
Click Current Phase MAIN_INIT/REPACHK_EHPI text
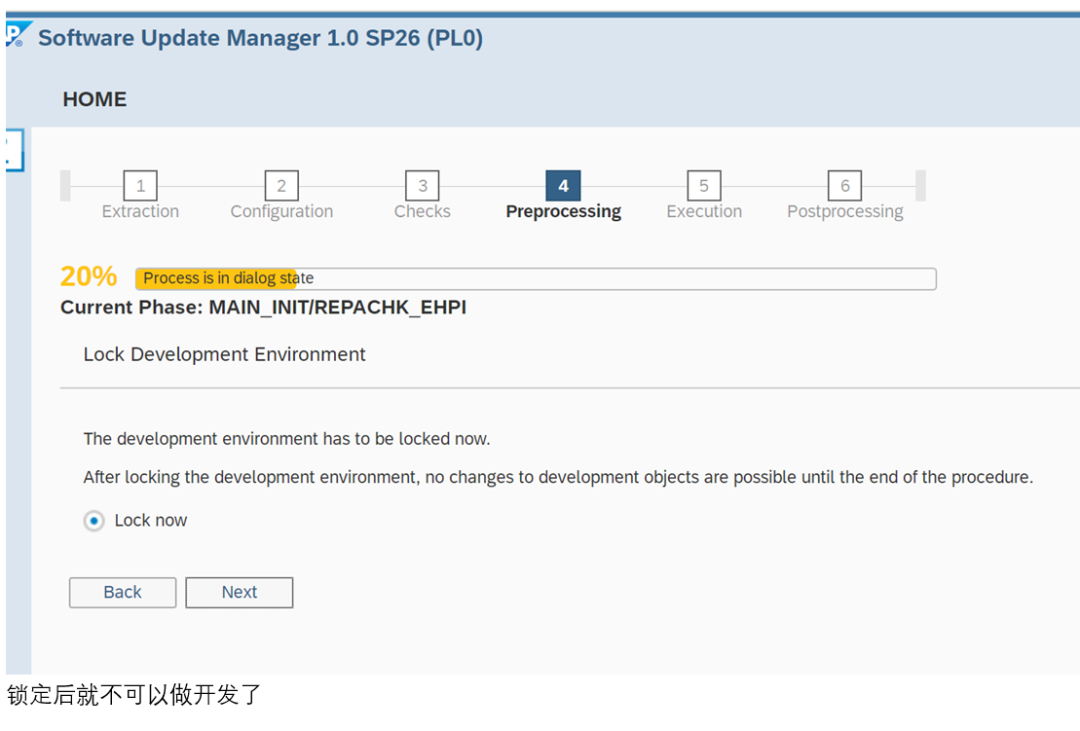pos(263,307)
